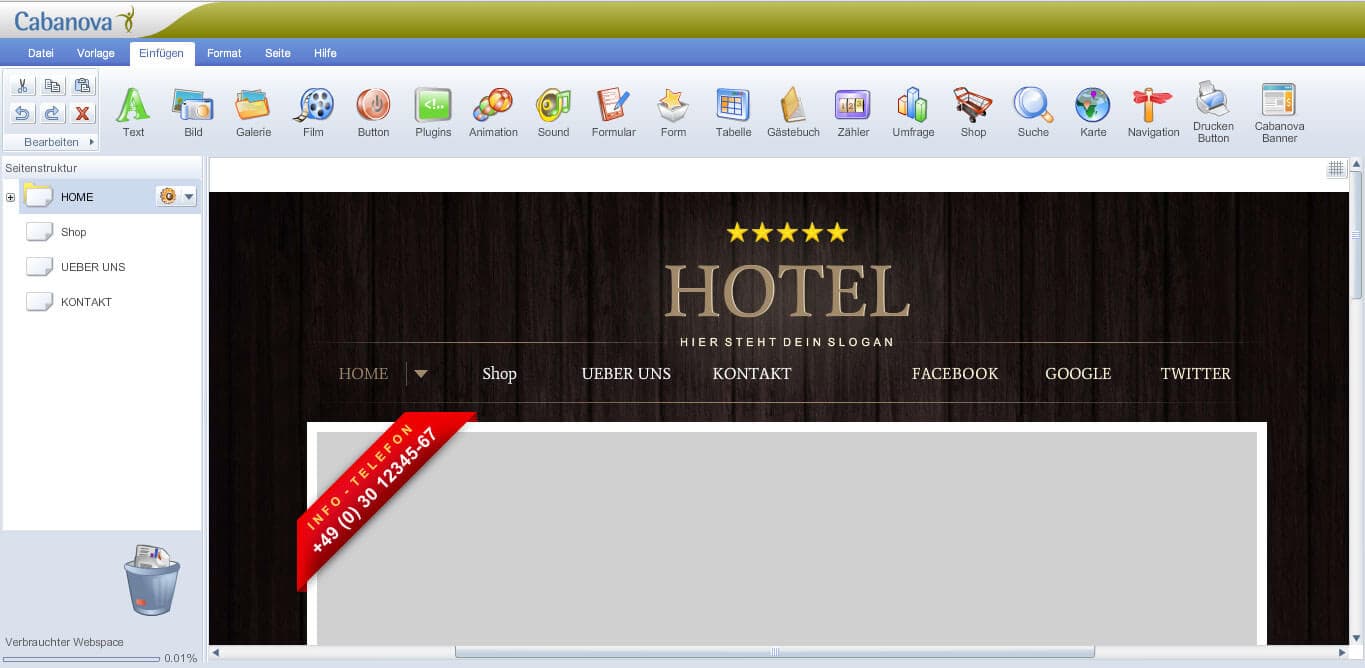The width and height of the screenshot is (1365, 668).
Task: Insert the Shop module
Action: pyautogui.click(x=973, y=112)
